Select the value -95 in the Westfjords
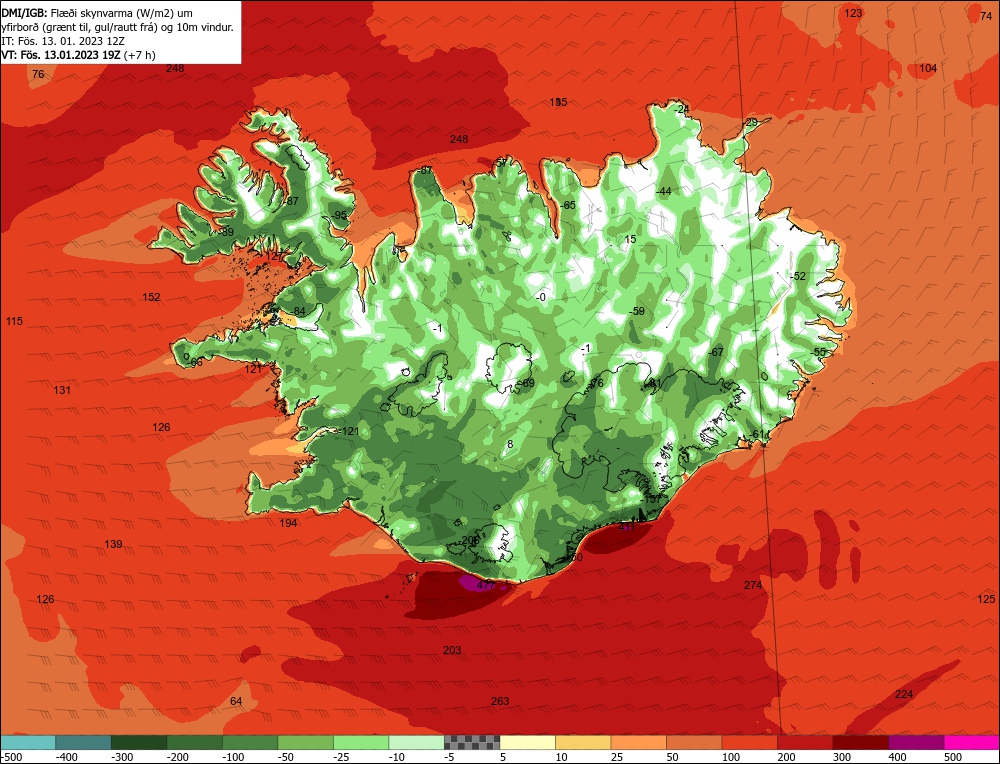This screenshot has height=764, width=1000. tap(340, 215)
